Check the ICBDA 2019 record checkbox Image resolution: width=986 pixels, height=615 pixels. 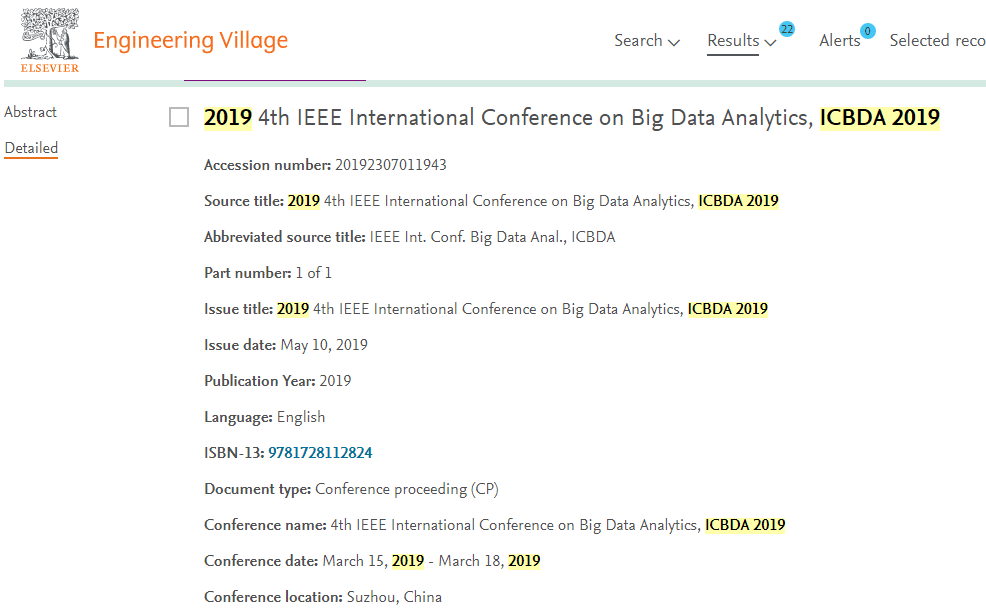tap(179, 118)
